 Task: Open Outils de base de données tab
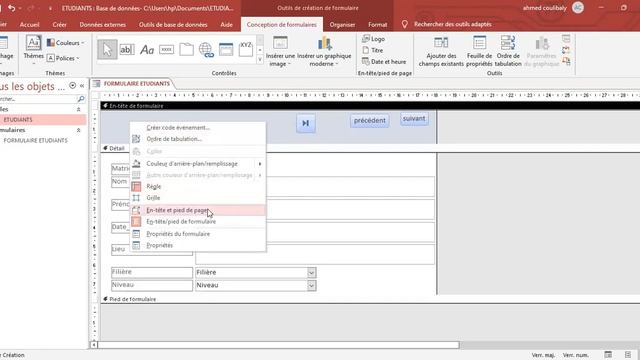click(173, 24)
